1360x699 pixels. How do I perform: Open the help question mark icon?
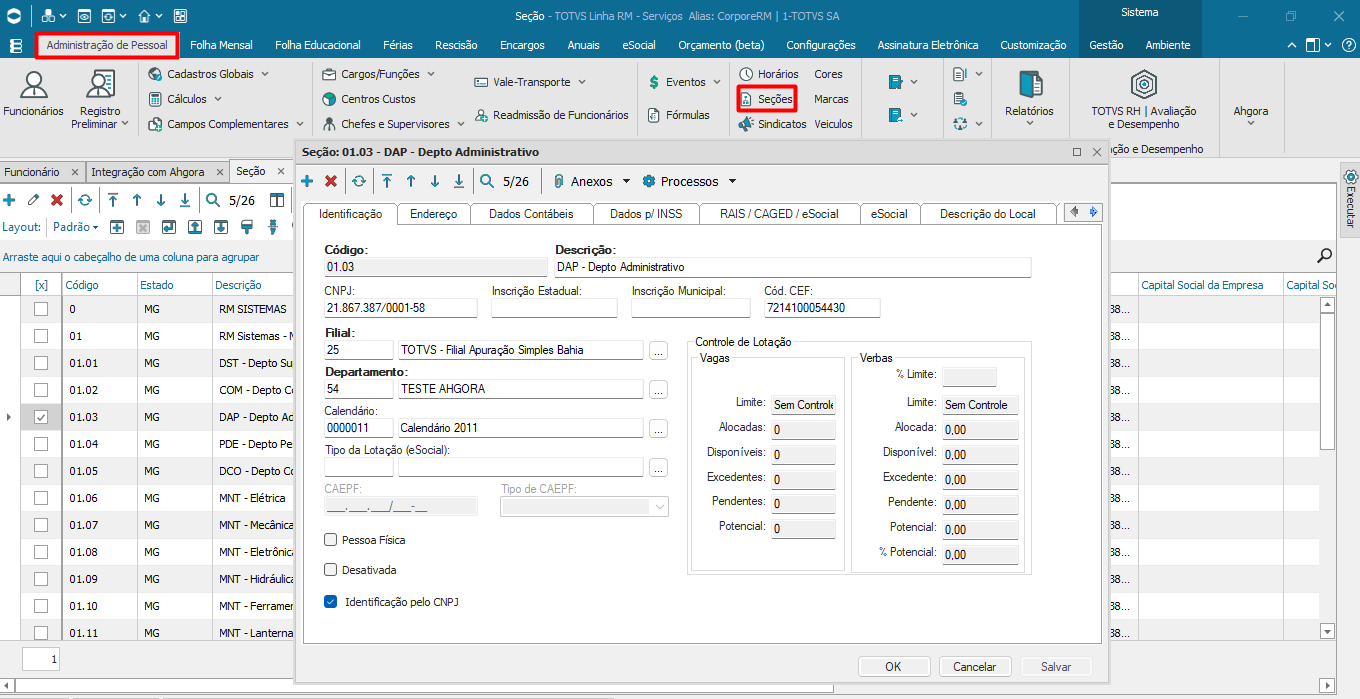1346,45
